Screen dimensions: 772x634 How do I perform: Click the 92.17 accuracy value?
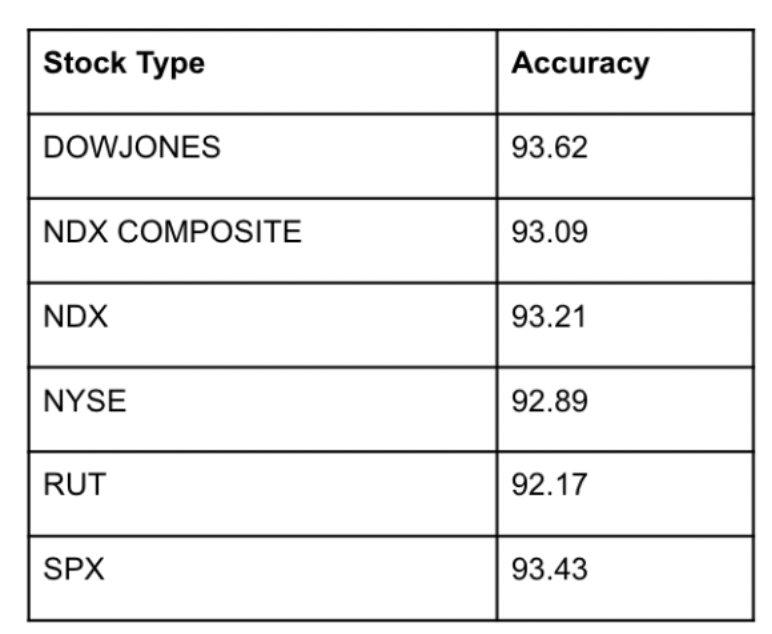coord(549,486)
